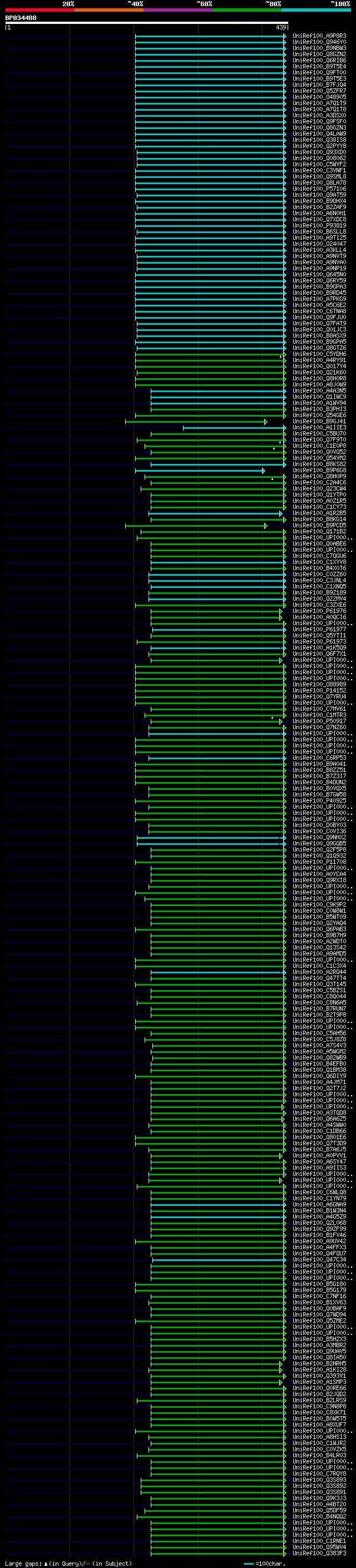This screenshot has width=356, height=1568.
Task: Click the shortened green alignment bar for UniRef100_B9GJ41
Action: (x=196, y=421)
